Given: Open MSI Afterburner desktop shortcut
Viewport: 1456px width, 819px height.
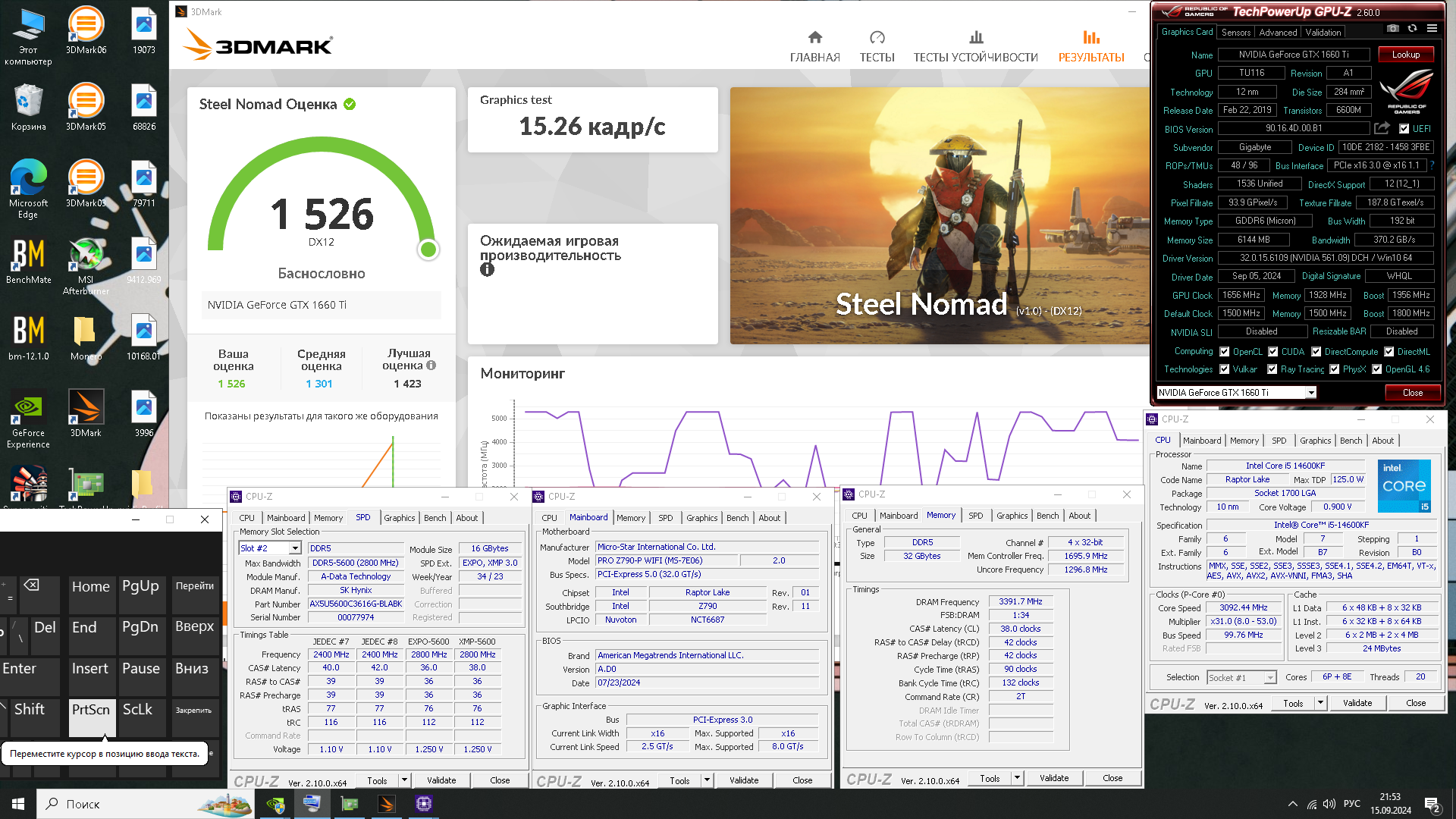Looking at the screenshot, I should click(86, 265).
